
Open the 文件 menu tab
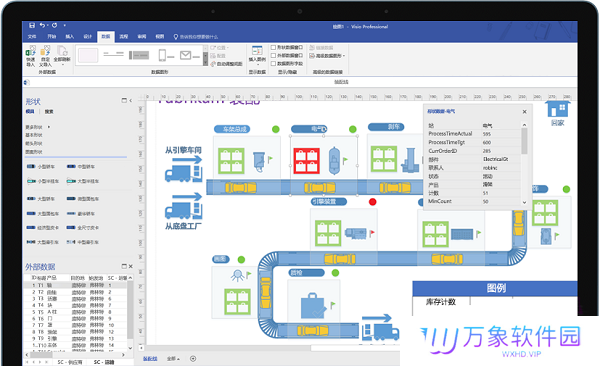pos(32,36)
